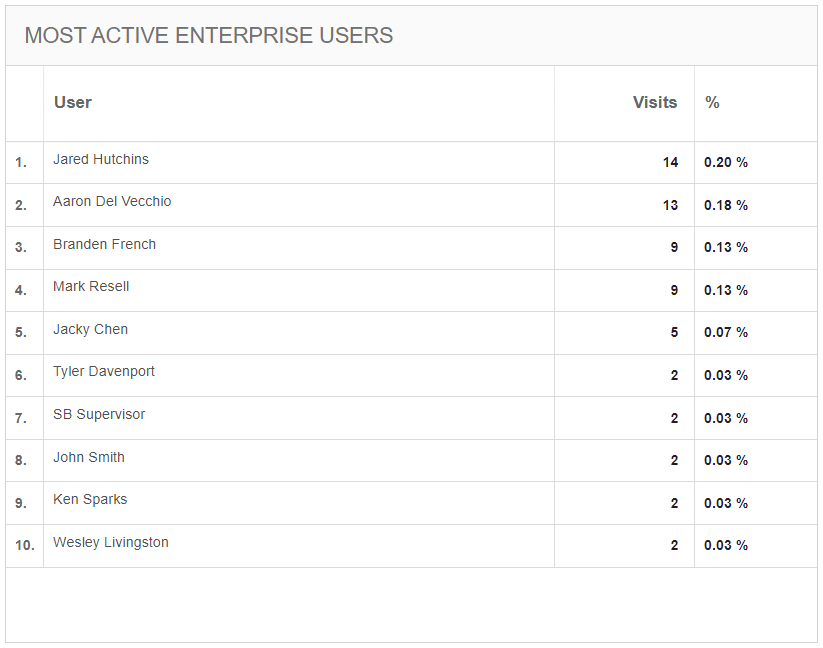
Task: Click the % column header
Action: 712,102
